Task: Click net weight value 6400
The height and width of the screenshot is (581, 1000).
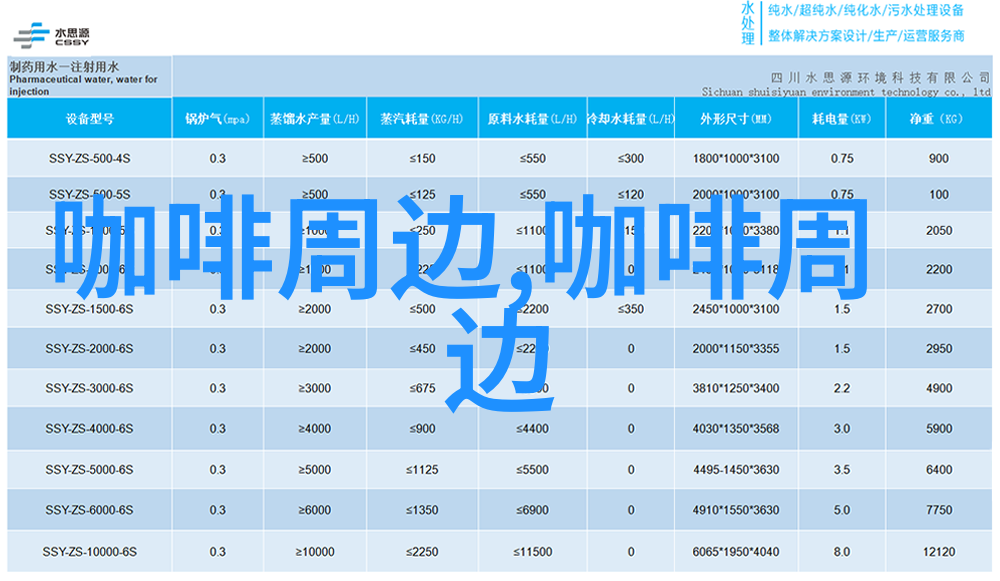Action: coord(939,470)
